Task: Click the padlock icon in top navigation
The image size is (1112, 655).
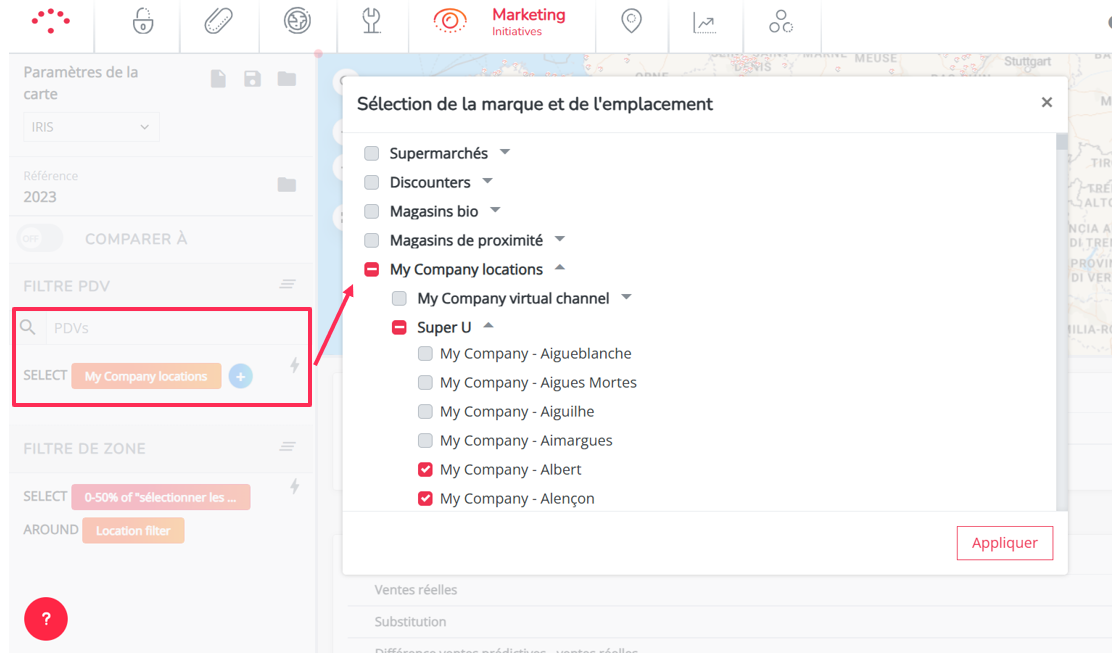Action: pos(143,22)
